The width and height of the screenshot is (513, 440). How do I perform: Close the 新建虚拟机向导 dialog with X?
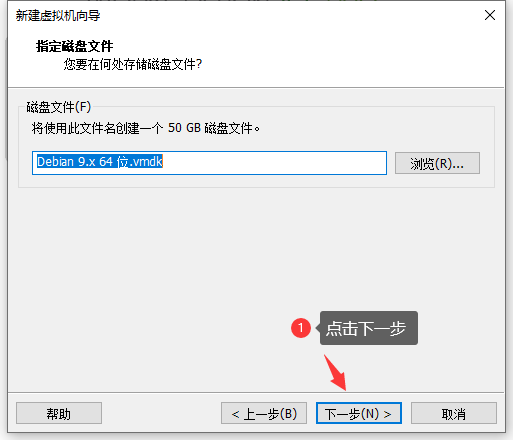click(x=490, y=15)
